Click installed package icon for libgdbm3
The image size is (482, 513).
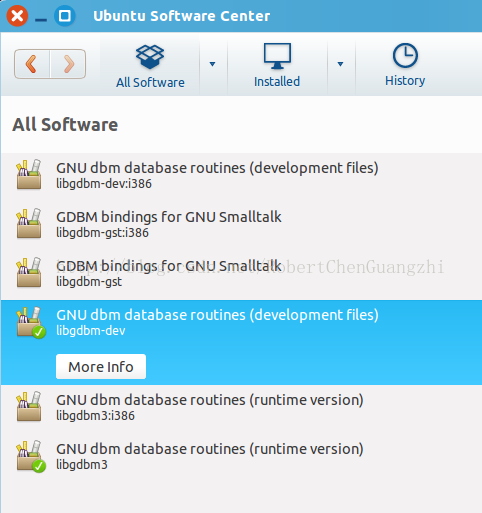coord(31,456)
